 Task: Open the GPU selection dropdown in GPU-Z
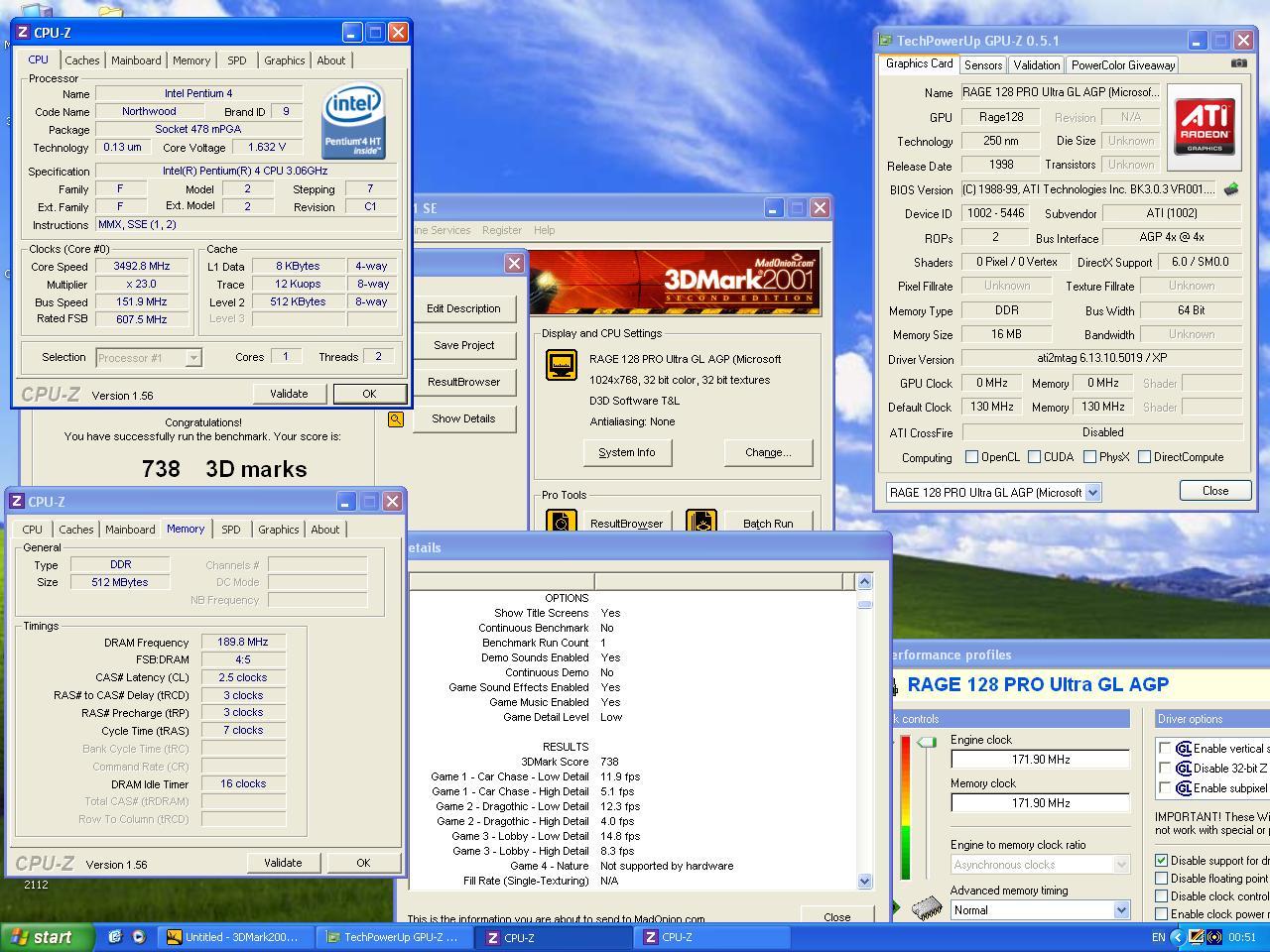pyautogui.click(x=1092, y=493)
